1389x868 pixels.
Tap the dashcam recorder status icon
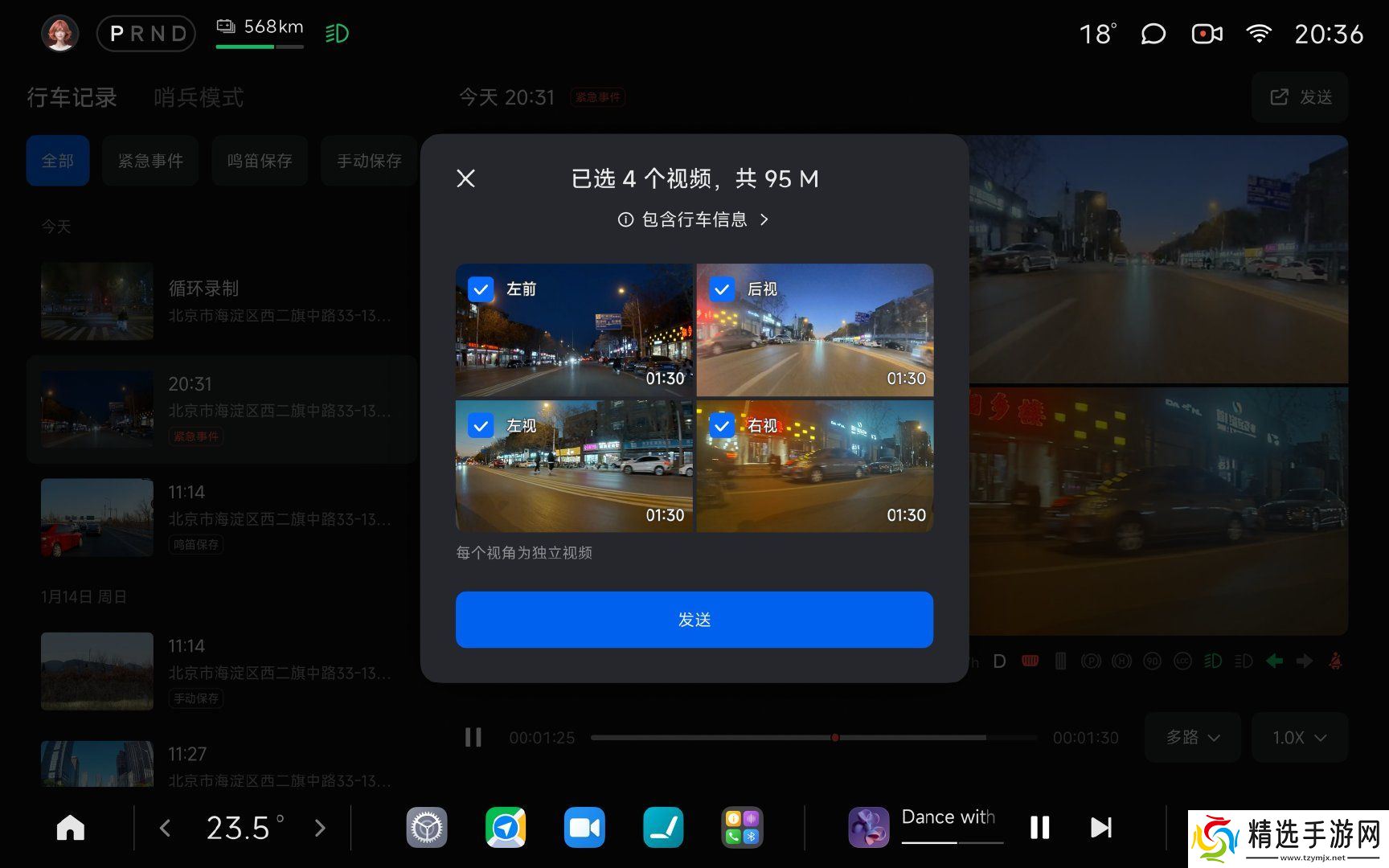tap(1206, 34)
